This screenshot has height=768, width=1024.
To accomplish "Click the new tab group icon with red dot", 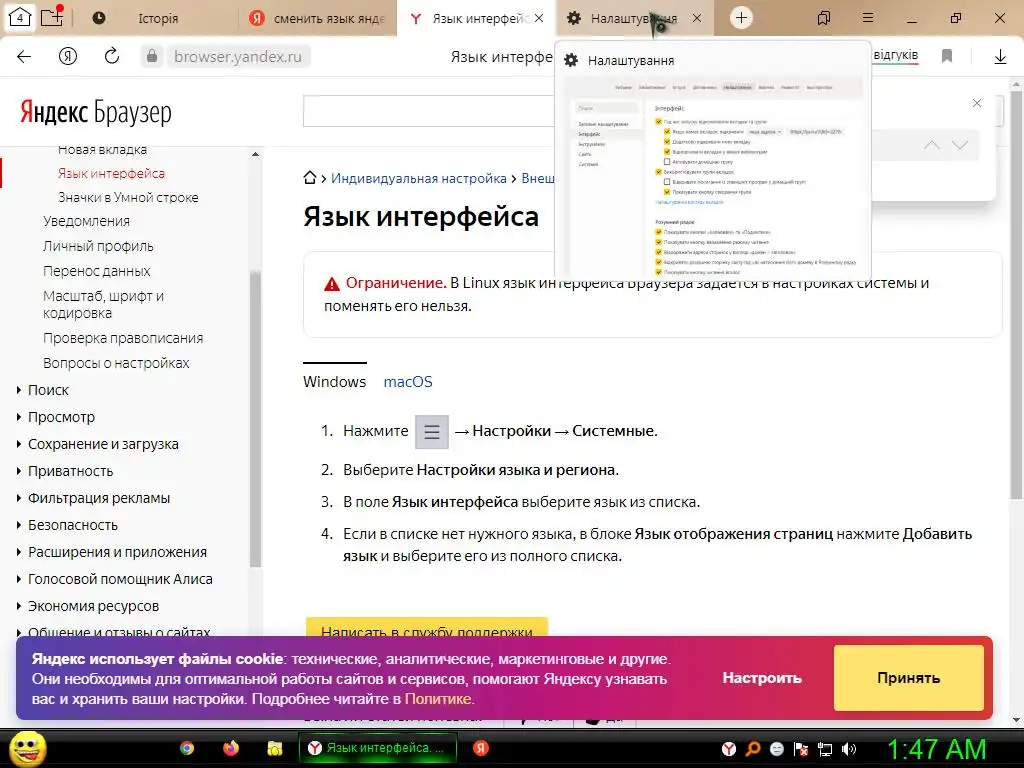I will [52, 16].
